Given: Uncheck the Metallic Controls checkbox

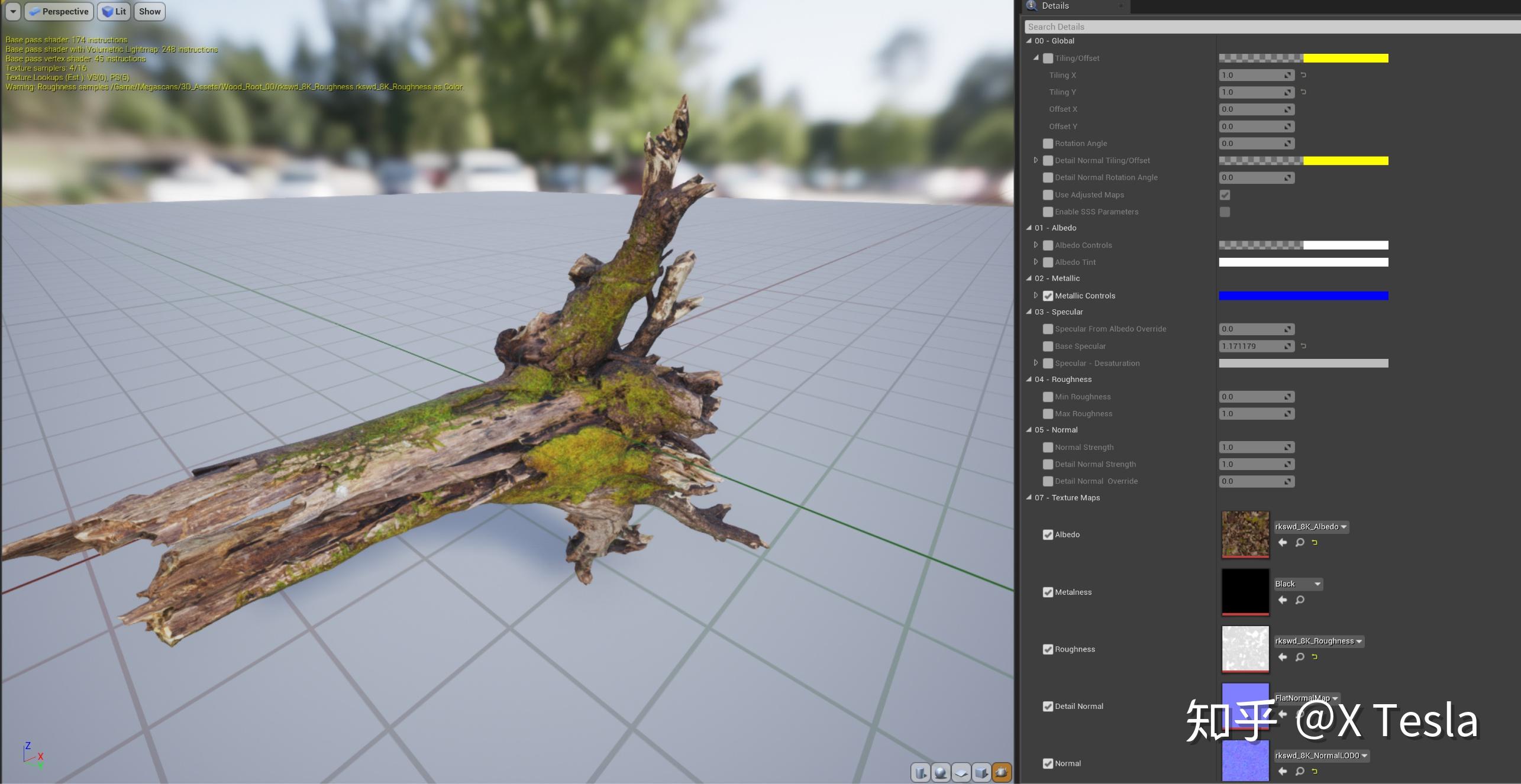Looking at the screenshot, I should point(1049,296).
